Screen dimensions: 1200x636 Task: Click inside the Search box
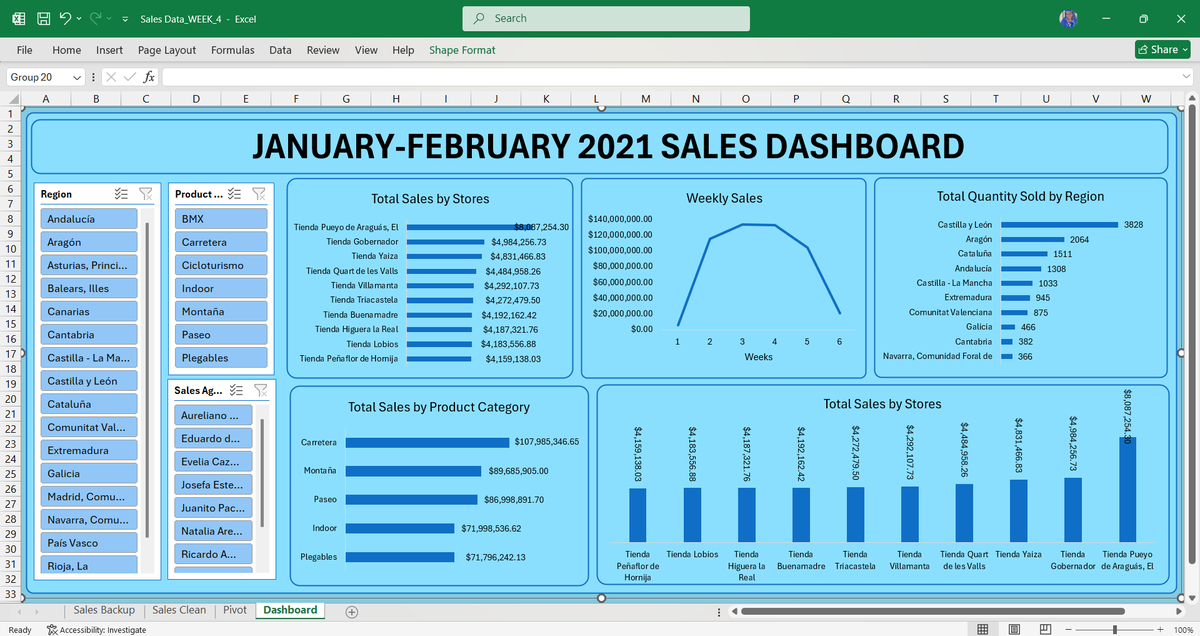pos(606,18)
